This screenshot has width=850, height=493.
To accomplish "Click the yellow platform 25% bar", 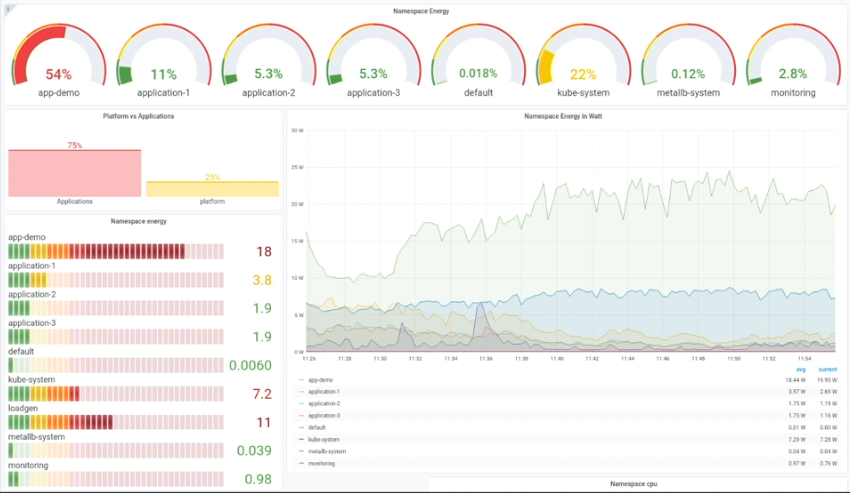I will click(x=212, y=188).
